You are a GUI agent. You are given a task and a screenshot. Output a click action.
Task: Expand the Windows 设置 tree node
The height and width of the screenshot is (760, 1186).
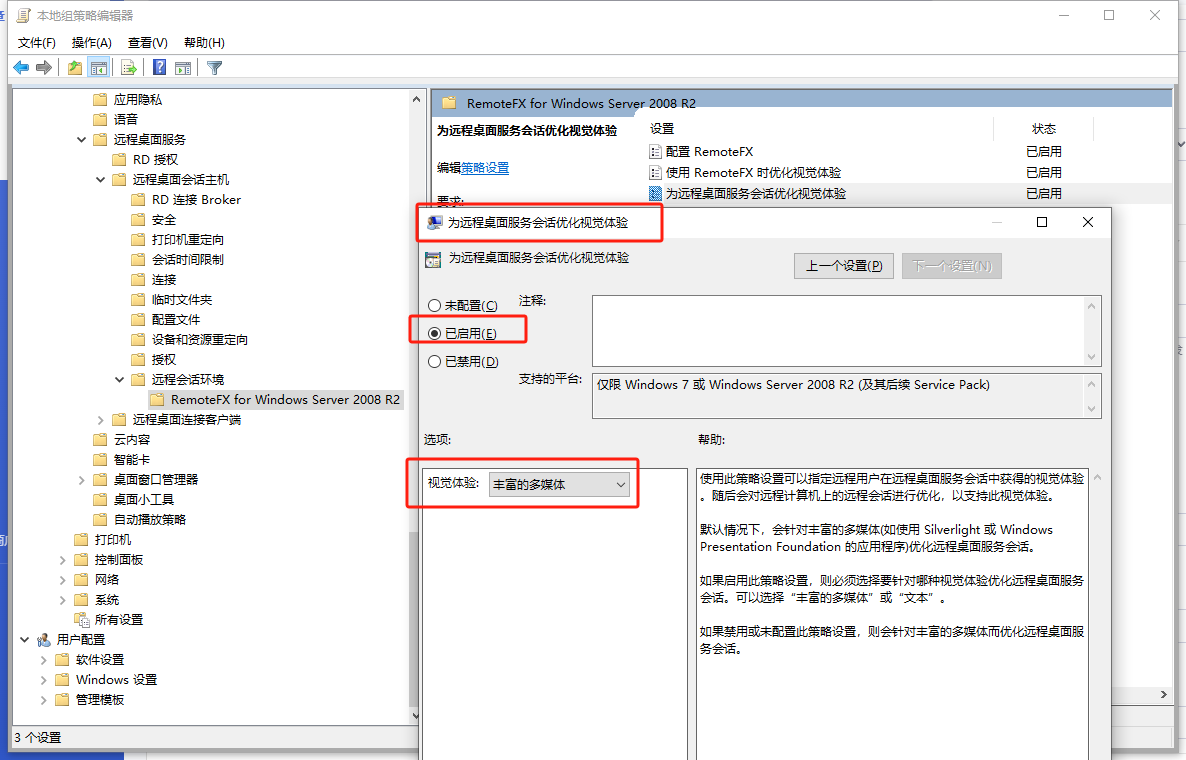tap(44, 680)
